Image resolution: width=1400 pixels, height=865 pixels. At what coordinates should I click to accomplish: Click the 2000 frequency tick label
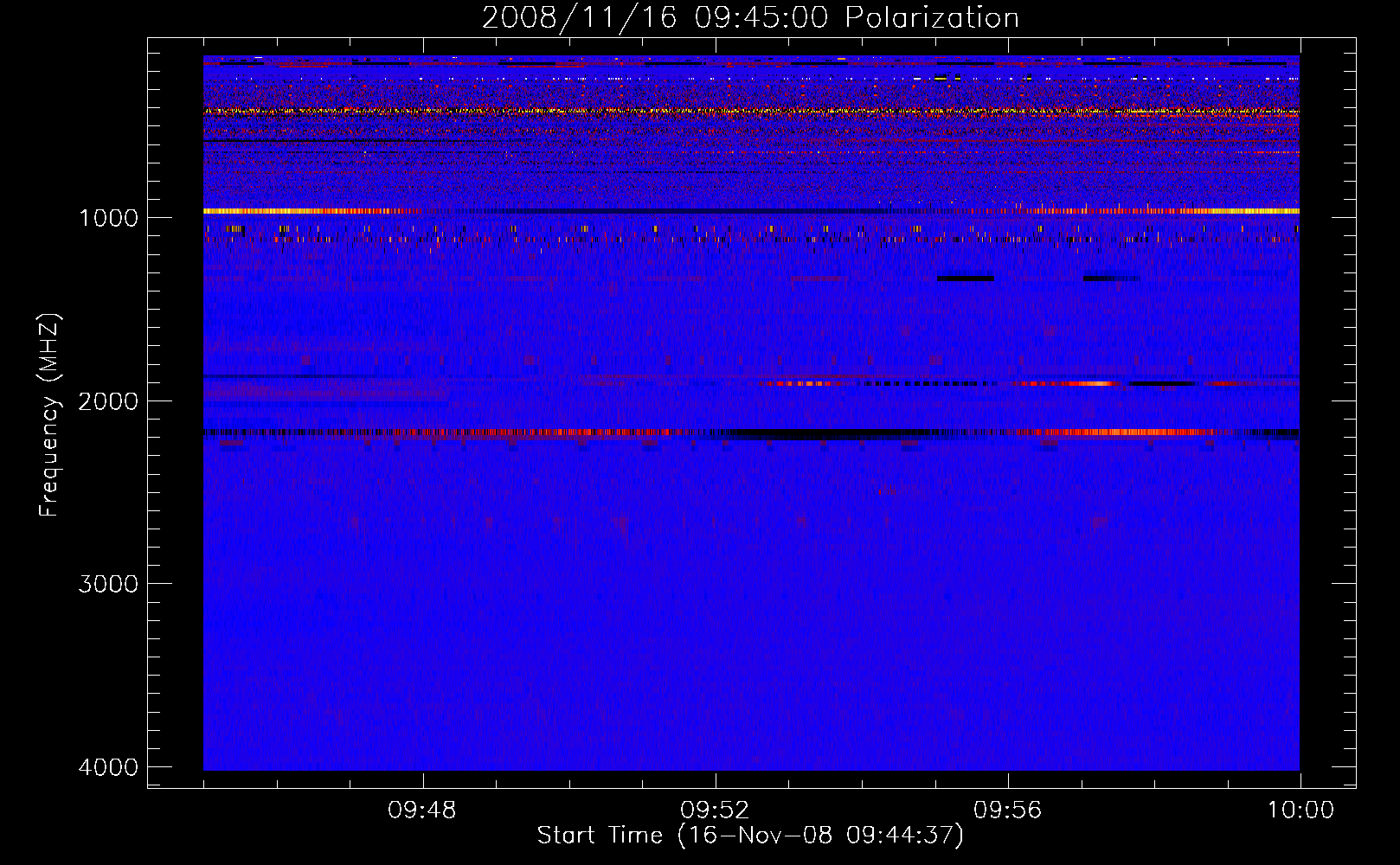108,401
